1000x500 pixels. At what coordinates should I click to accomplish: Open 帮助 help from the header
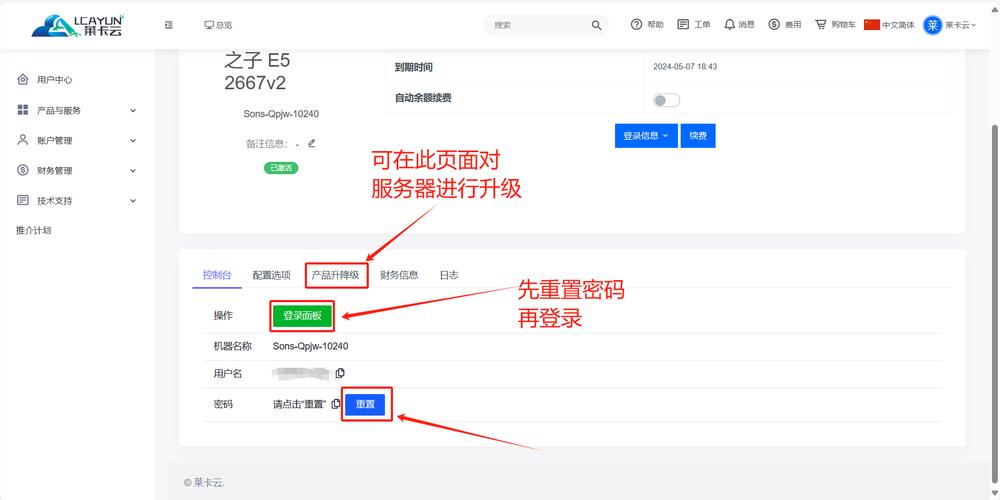[647, 25]
